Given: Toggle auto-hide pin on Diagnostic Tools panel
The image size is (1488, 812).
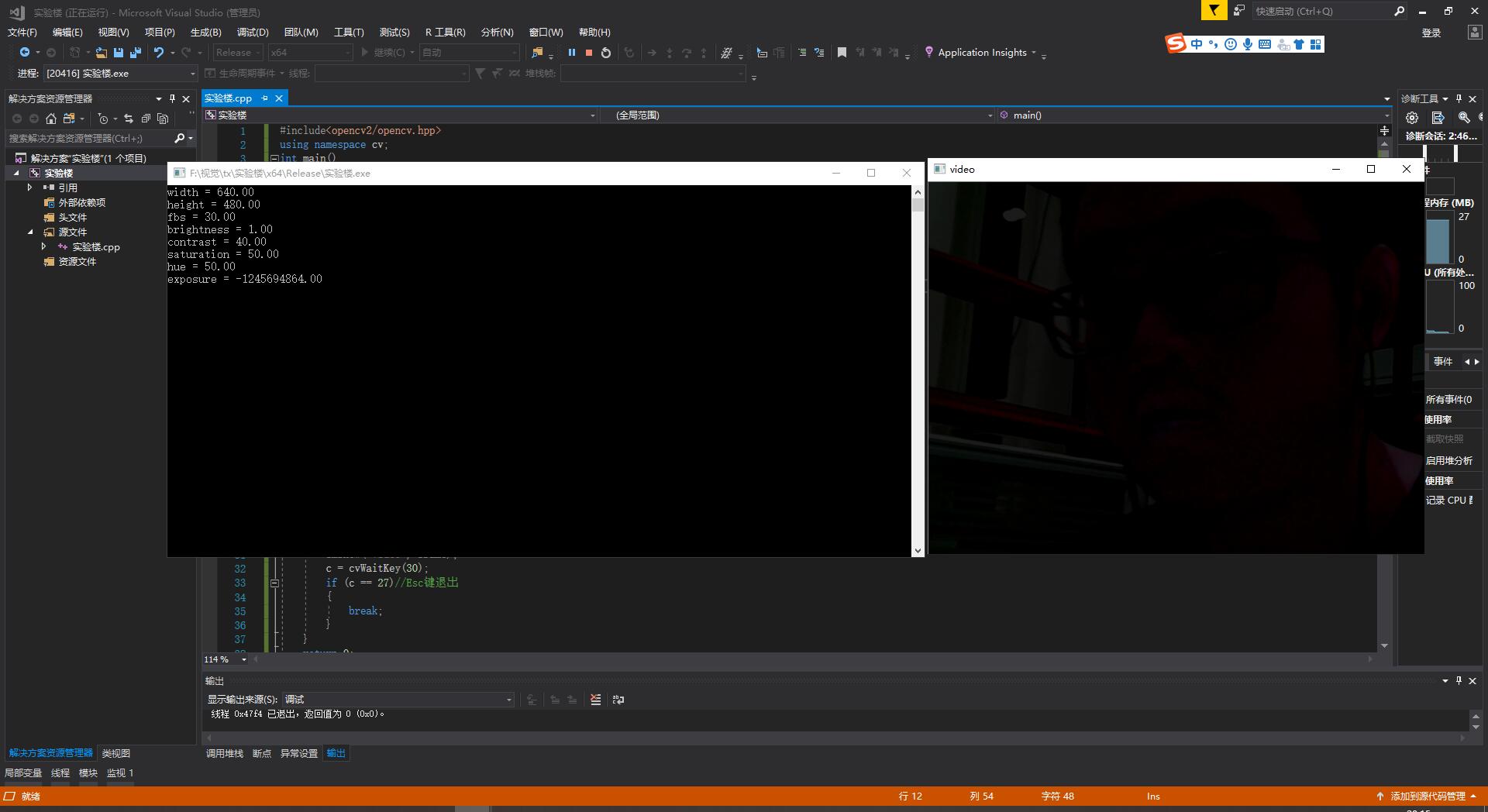Looking at the screenshot, I should (1459, 98).
